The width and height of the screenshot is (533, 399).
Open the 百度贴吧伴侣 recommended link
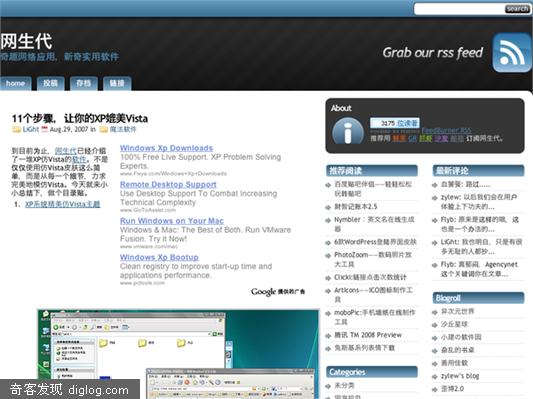(373, 189)
